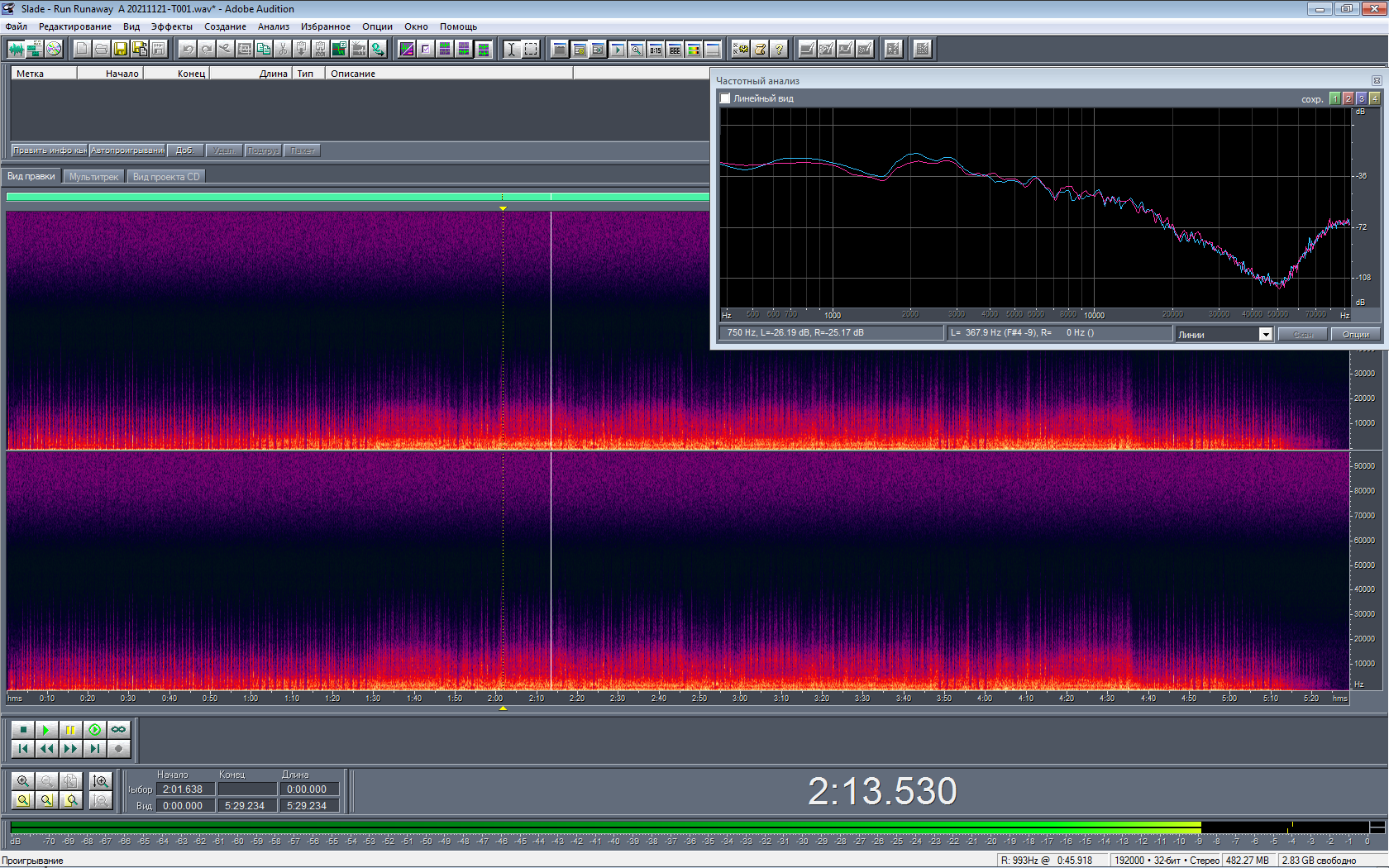Switch to Вид проекта CD tab
Screen dimensions: 1389x868
click(x=166, y=176)
